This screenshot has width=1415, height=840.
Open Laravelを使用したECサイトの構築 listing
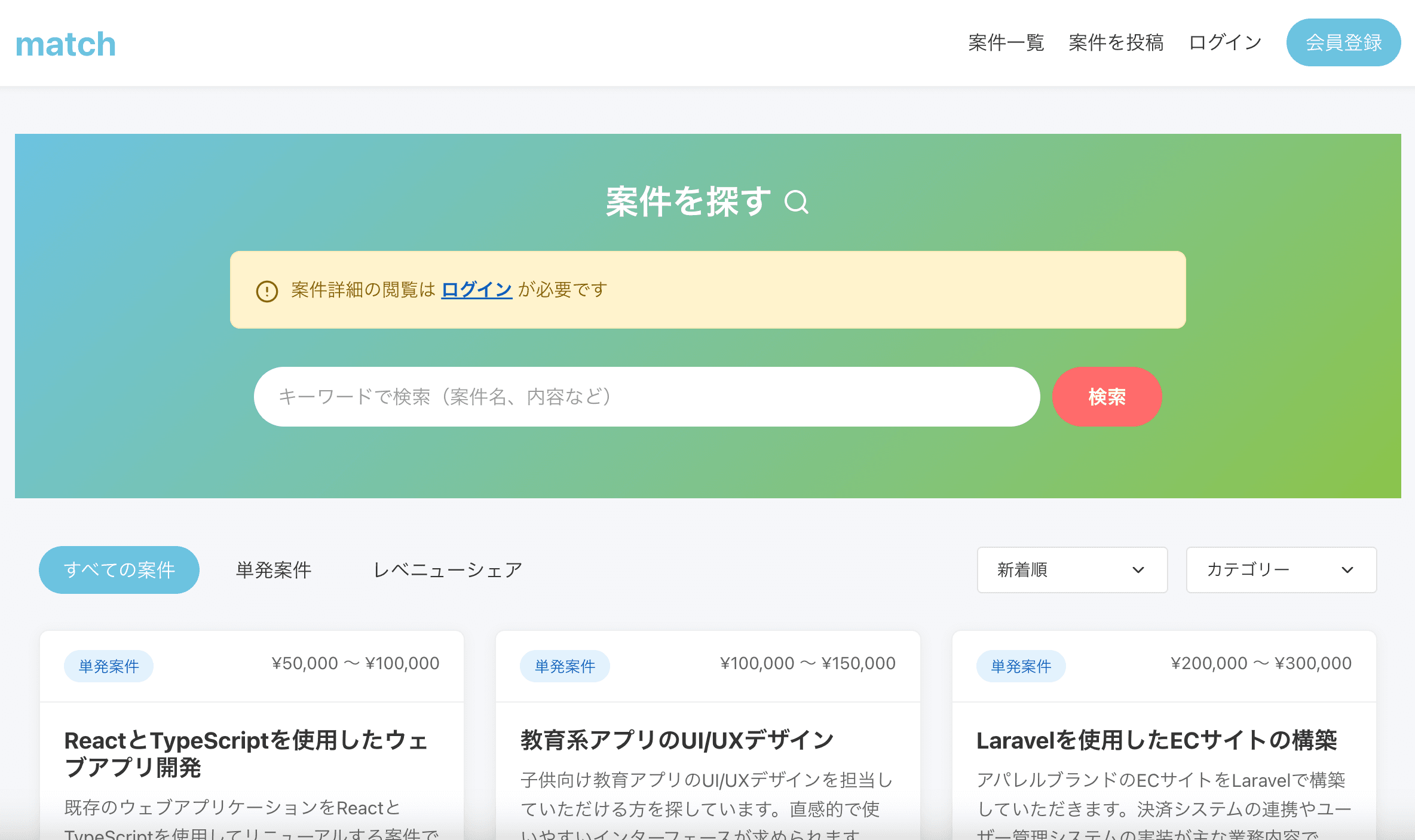click(x=1157, y=740)
